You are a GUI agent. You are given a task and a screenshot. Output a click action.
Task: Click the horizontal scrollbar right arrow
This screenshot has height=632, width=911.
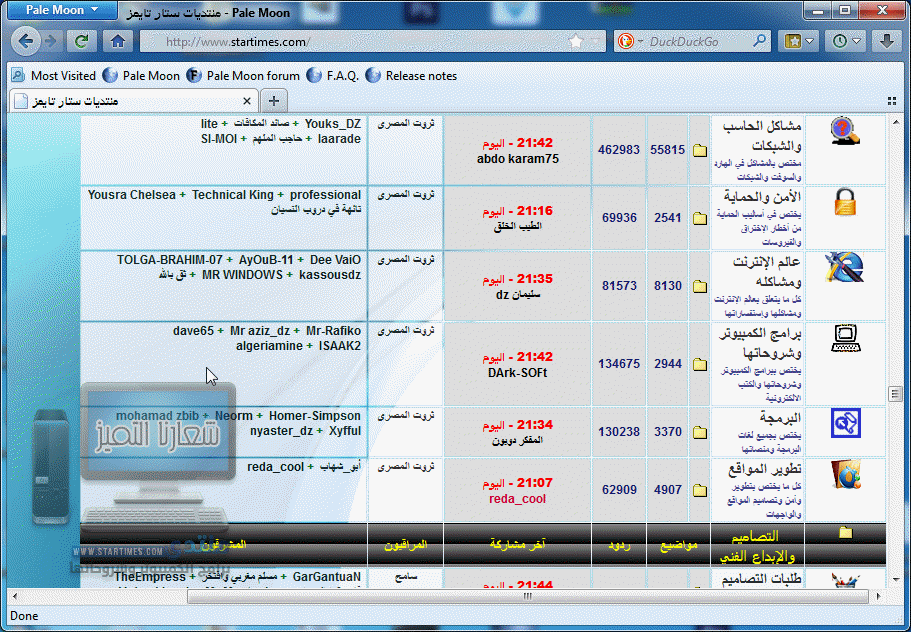pos(878,596)
